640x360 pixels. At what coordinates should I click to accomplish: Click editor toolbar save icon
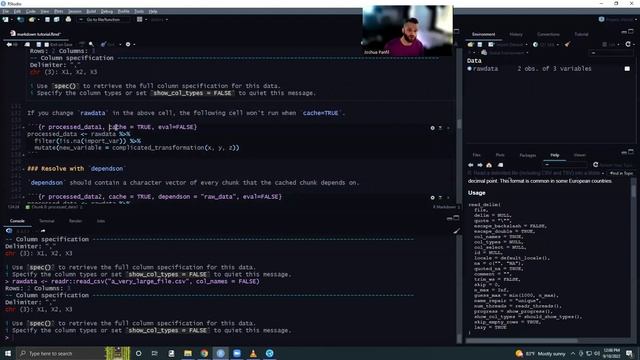click(39, 44)
